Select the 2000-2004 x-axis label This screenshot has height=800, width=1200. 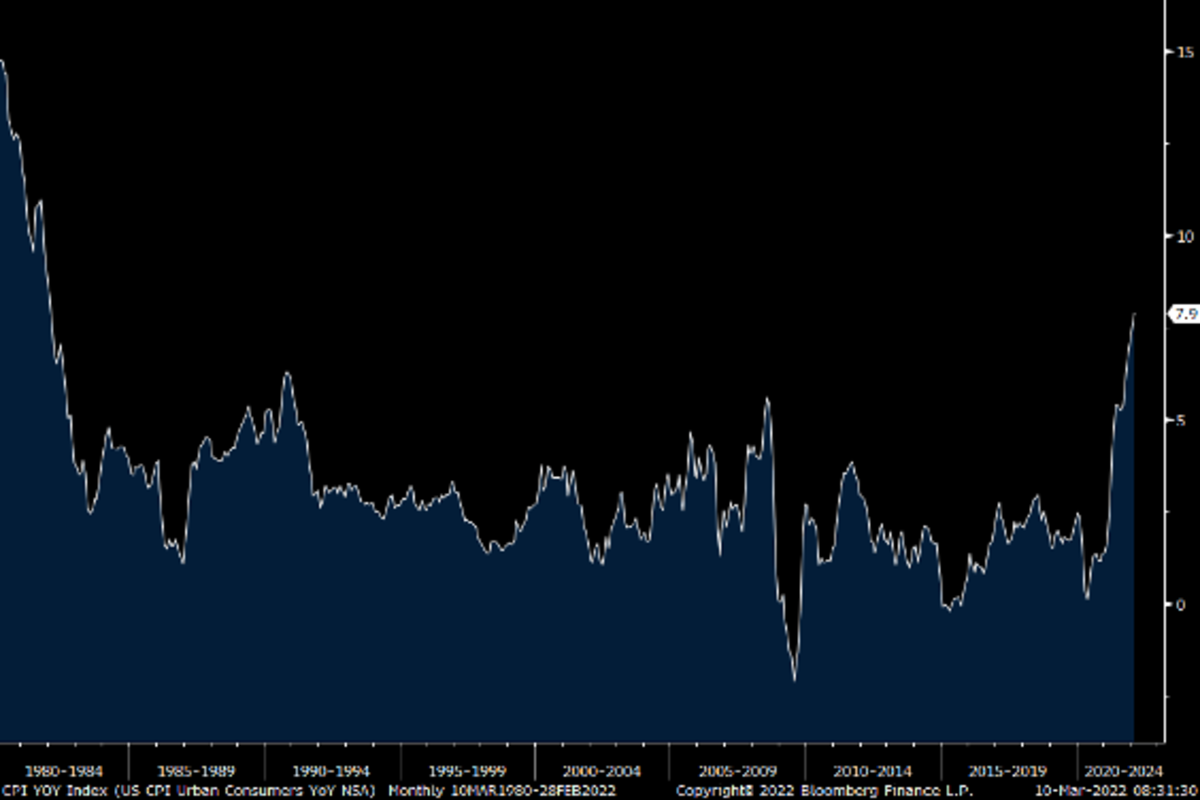click(601, 771)
